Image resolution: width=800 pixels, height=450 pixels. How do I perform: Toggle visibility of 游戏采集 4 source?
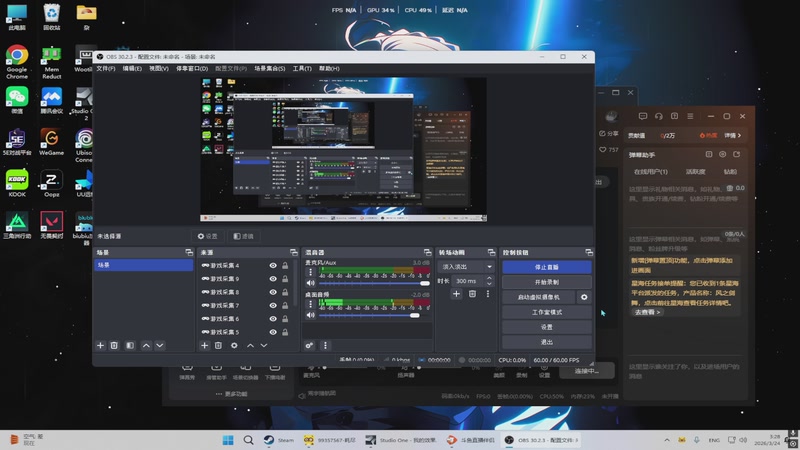coord(273,265)
